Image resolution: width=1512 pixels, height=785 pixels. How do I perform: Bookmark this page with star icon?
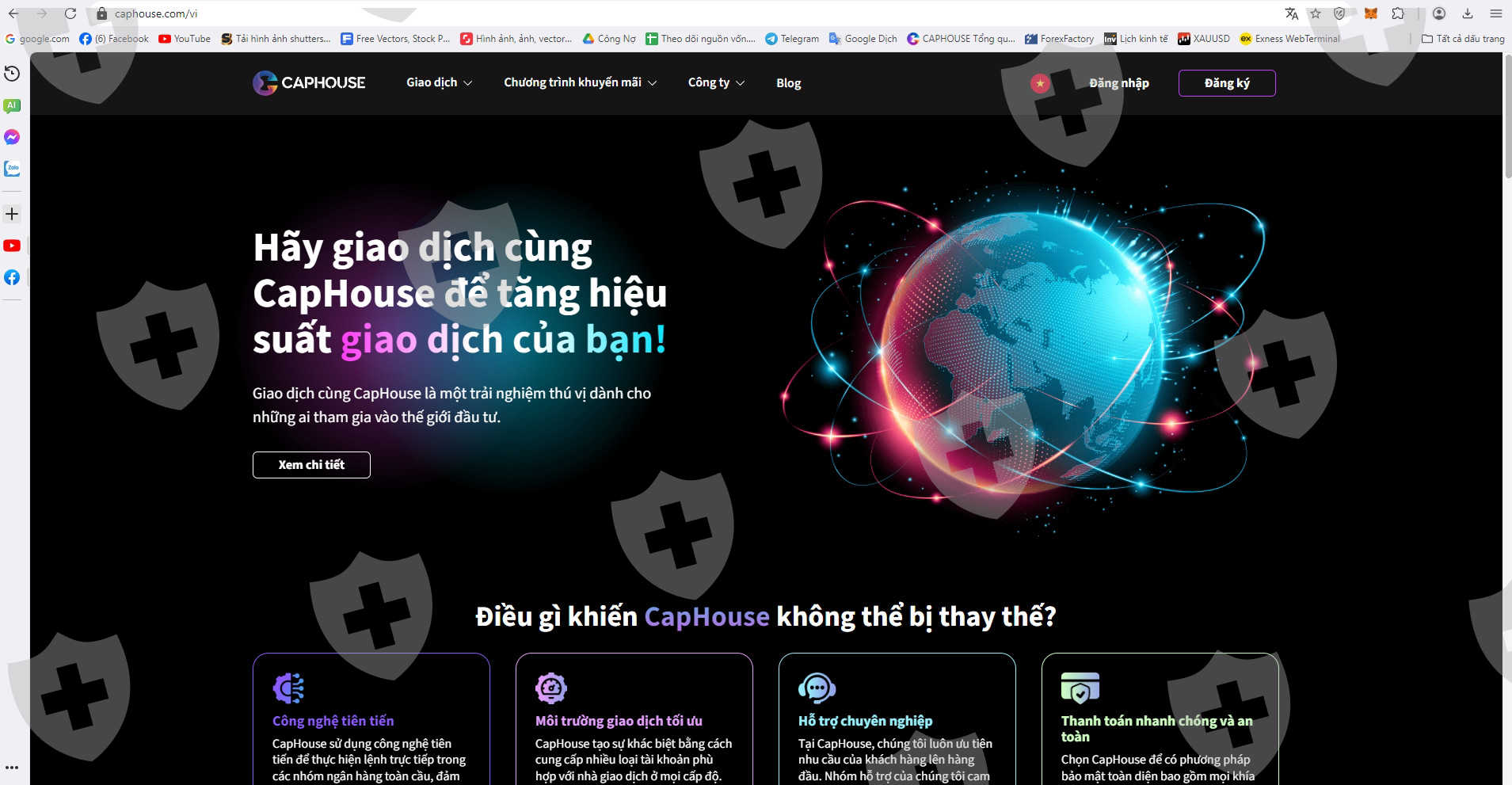(1316, 13)
